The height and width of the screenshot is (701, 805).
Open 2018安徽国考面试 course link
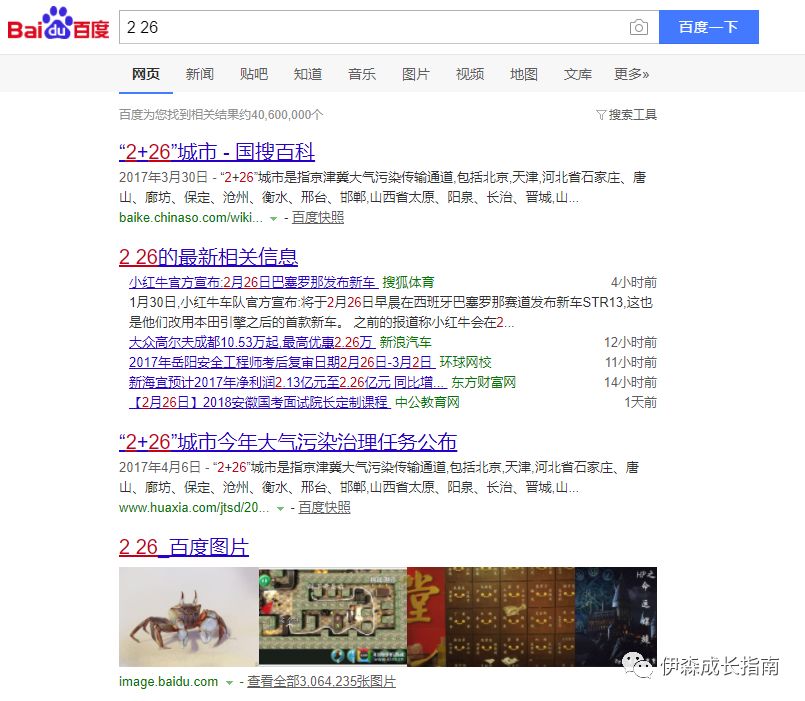point(260,402)
